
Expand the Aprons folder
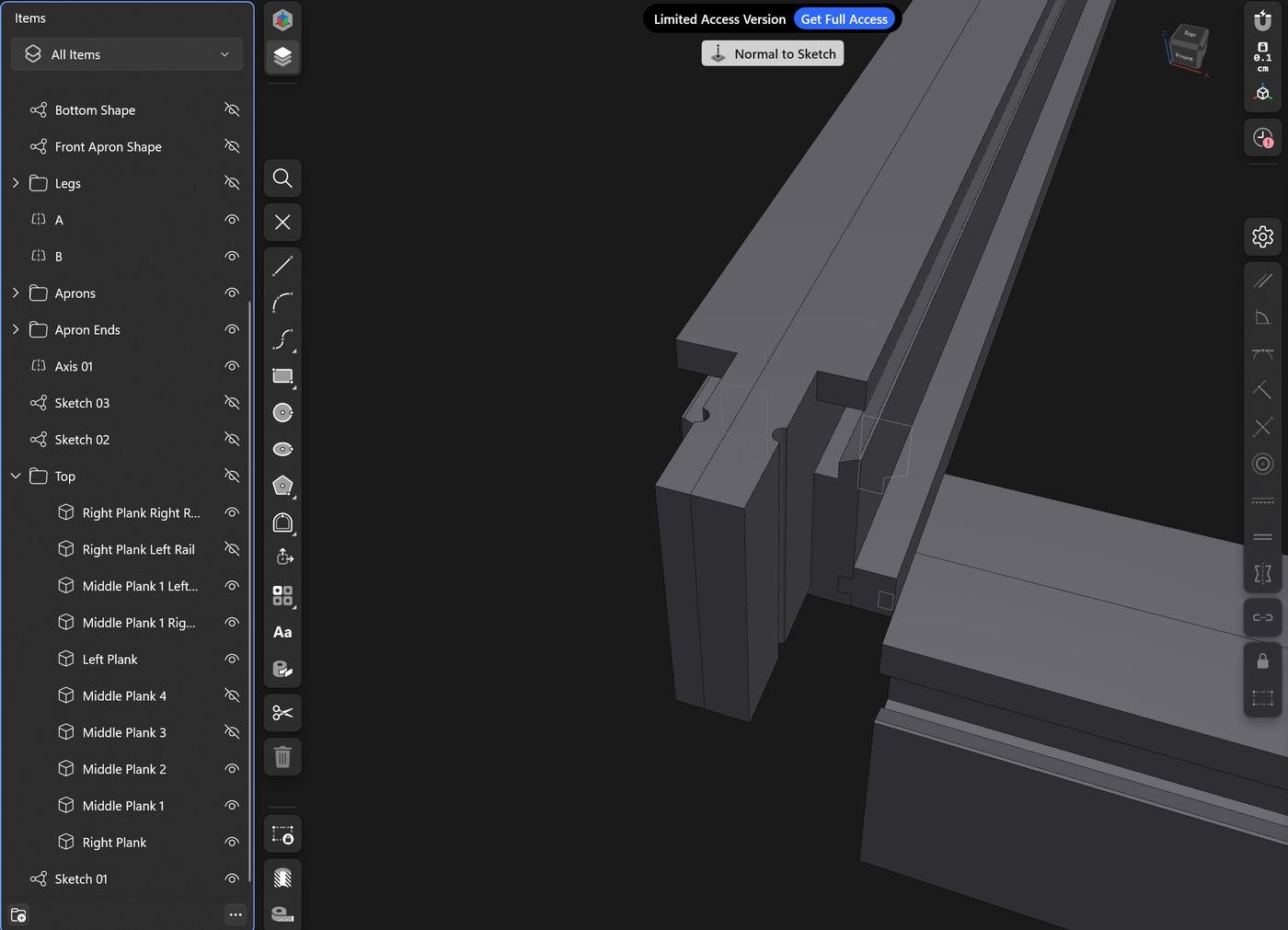(16, 293)
